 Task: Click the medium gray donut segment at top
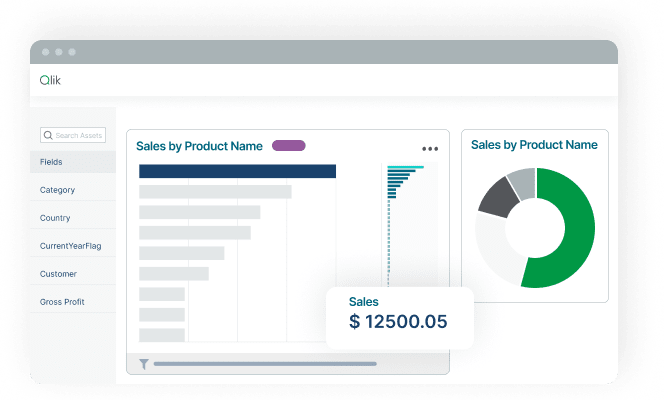pyautogui.click(x=523, y=183)
